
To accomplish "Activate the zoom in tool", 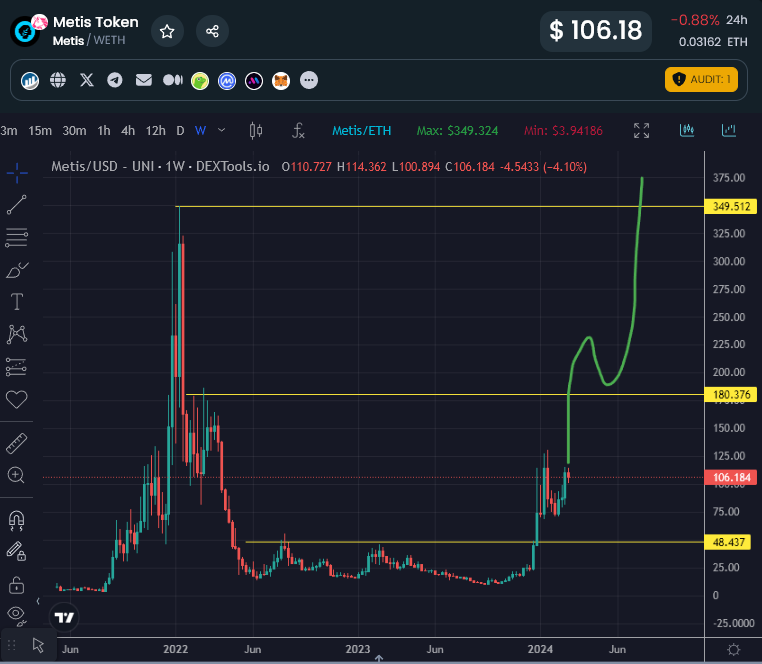I will click(16, 475).
